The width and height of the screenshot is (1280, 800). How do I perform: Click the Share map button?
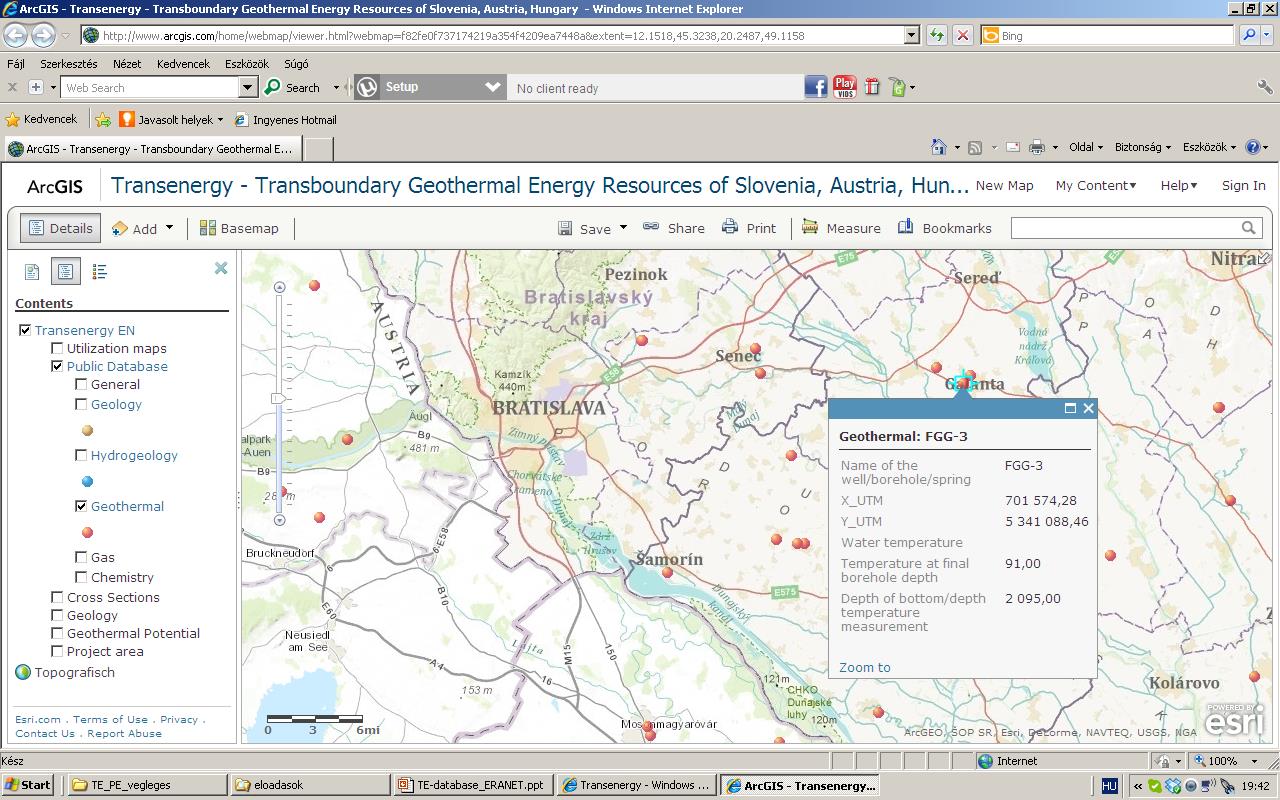[x=674, y=228]
